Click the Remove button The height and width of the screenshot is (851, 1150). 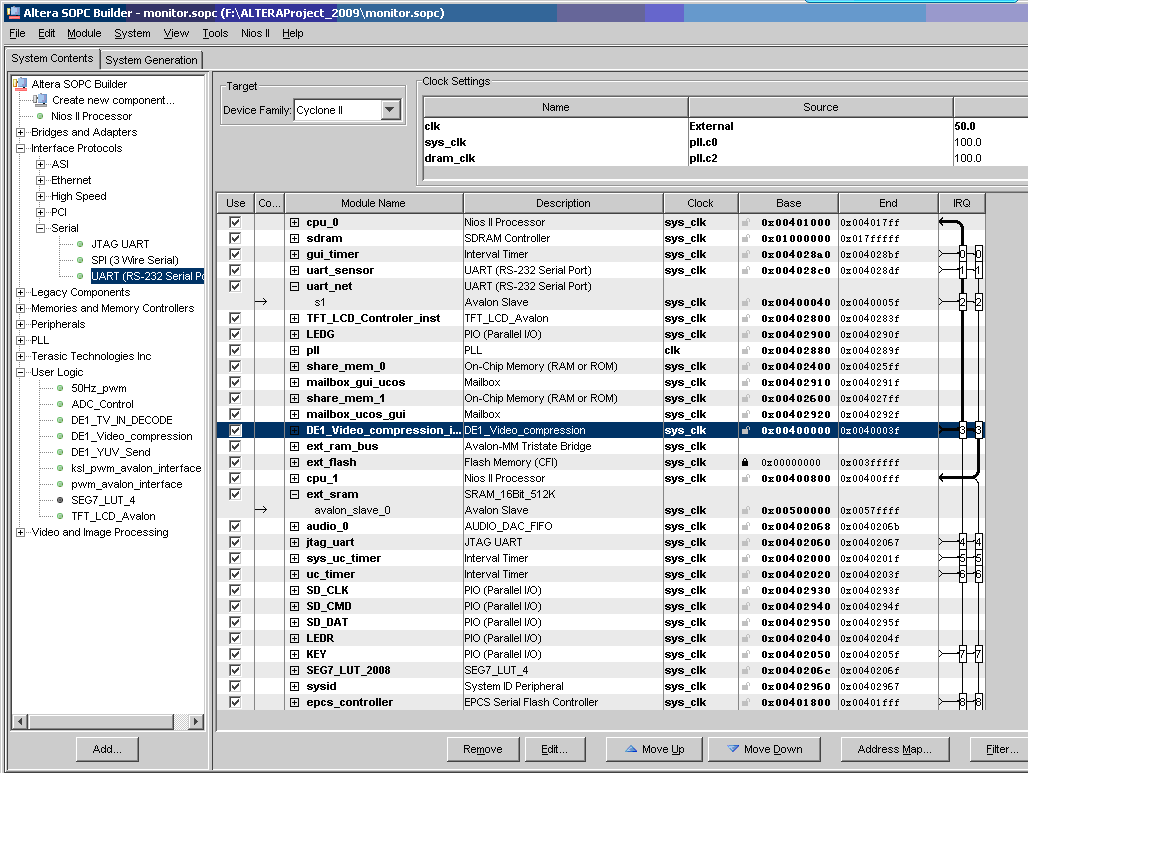pos(483,749)
